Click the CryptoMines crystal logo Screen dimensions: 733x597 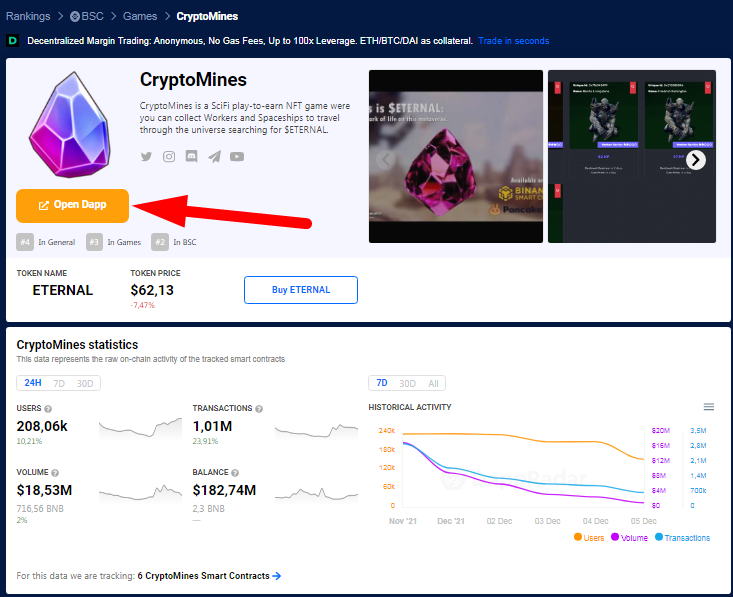(71, 125)
